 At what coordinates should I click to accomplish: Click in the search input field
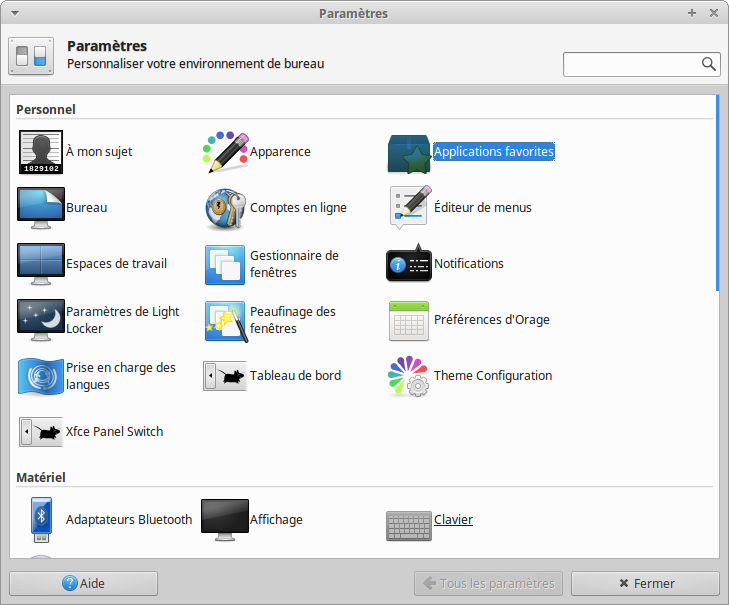(632, 64)
